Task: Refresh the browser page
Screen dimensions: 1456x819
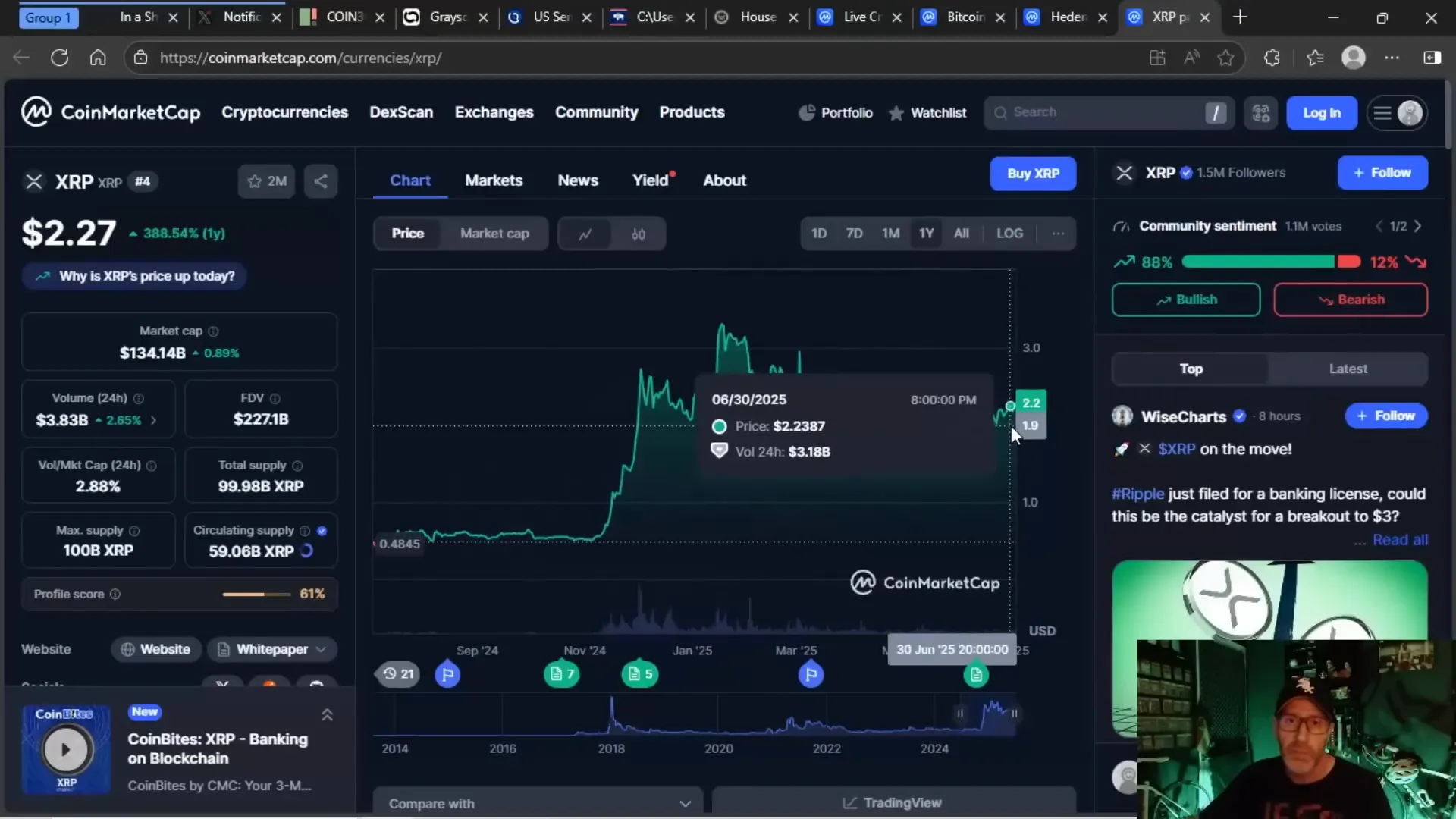Action: (59, 58)
